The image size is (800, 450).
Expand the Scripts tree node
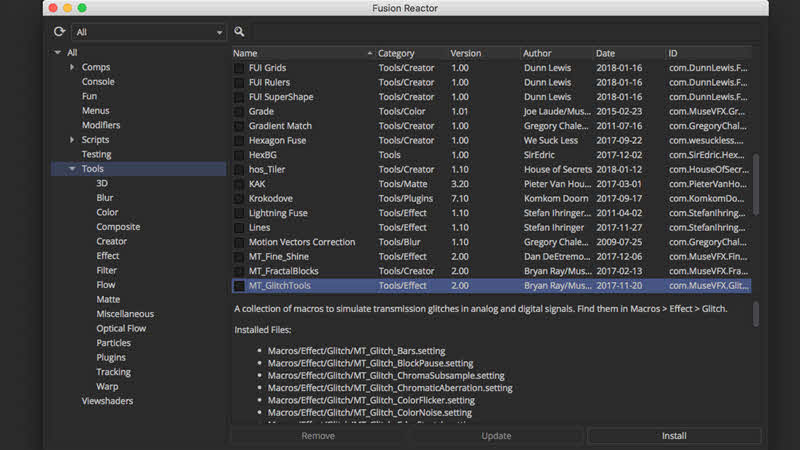[x=72, y=139]
